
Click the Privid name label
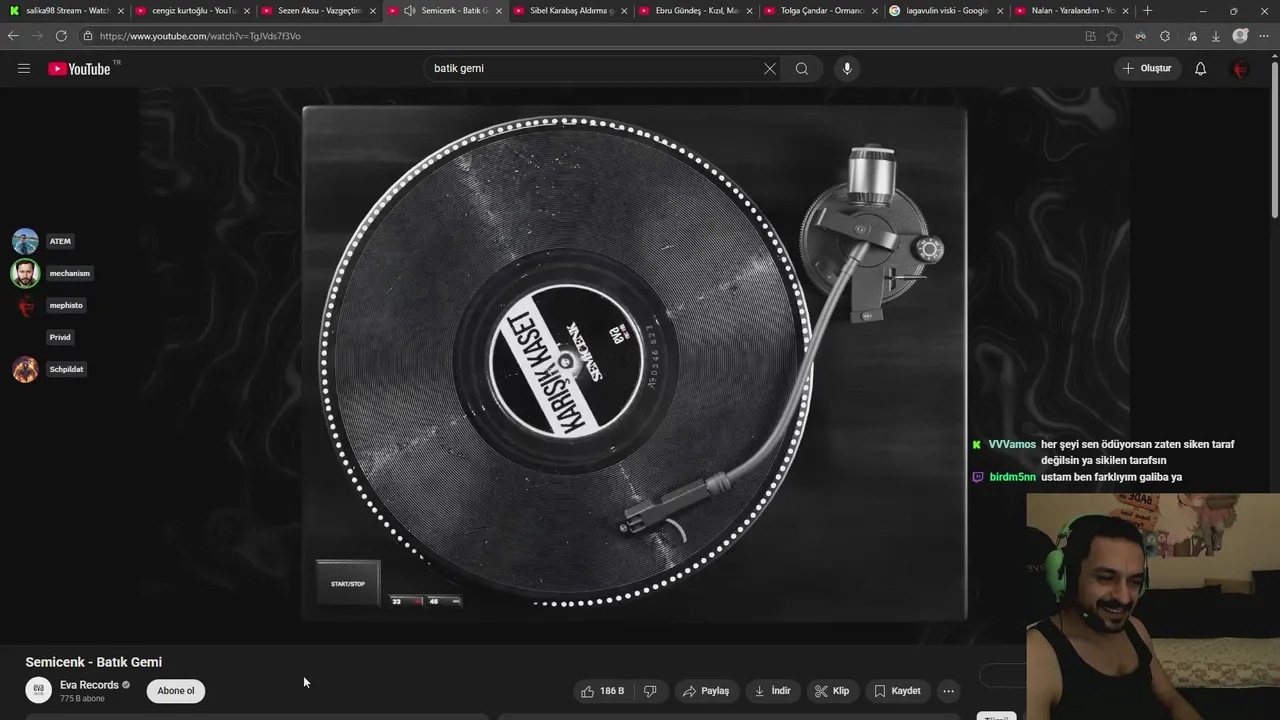pyautogui.click(x=60, y=337)
